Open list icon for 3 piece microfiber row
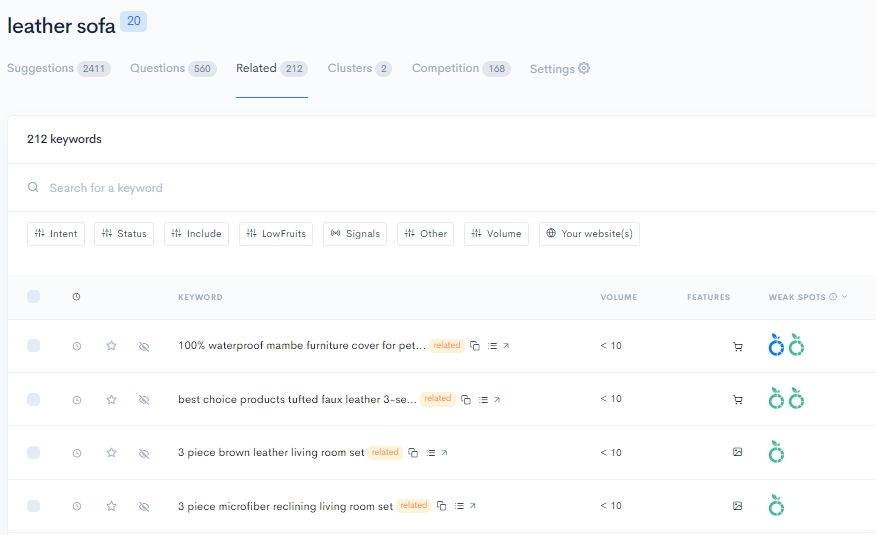 (459, 505)
